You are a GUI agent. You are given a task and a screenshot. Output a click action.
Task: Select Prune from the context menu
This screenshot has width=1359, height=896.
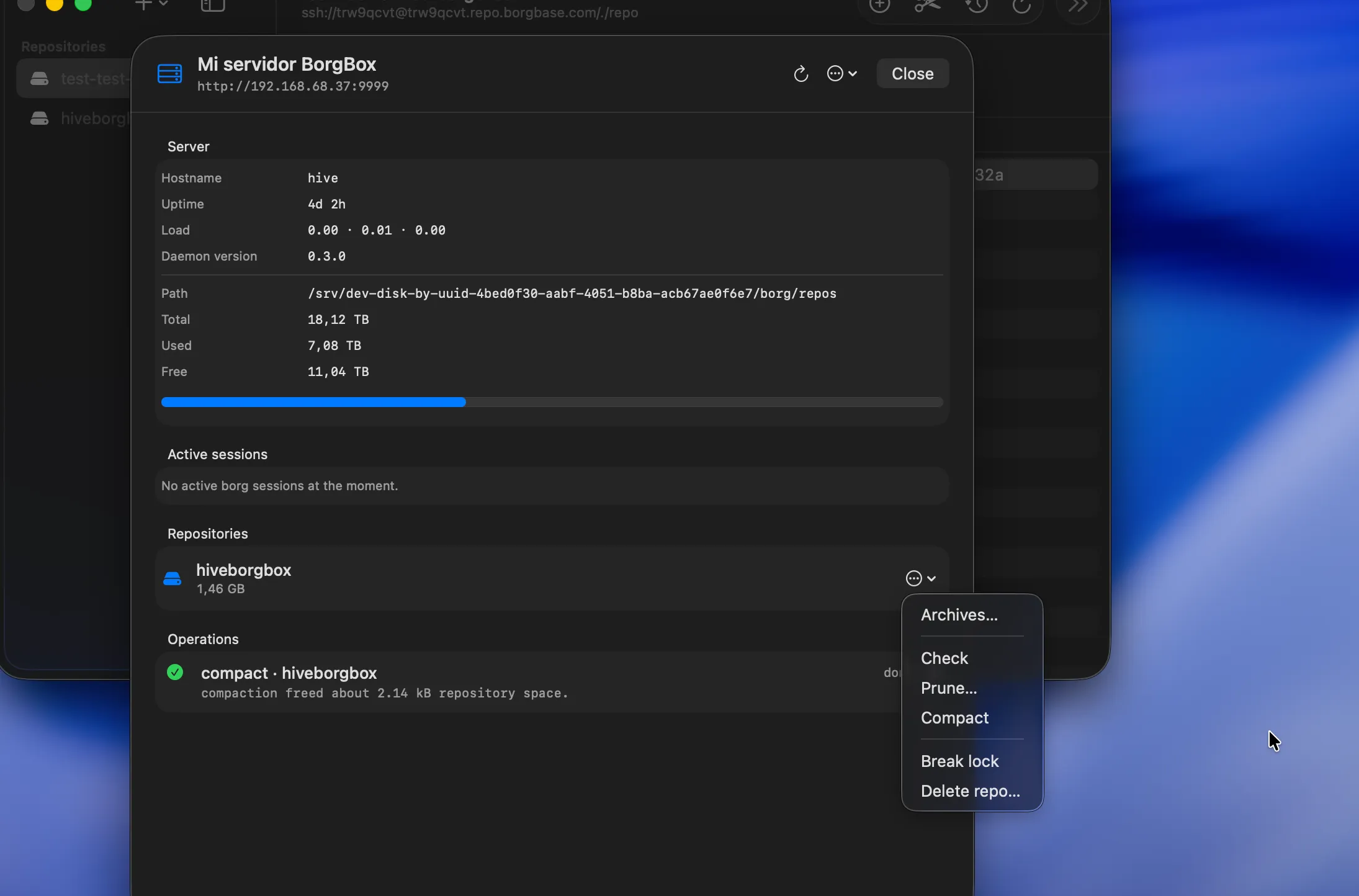click(949, 688)
